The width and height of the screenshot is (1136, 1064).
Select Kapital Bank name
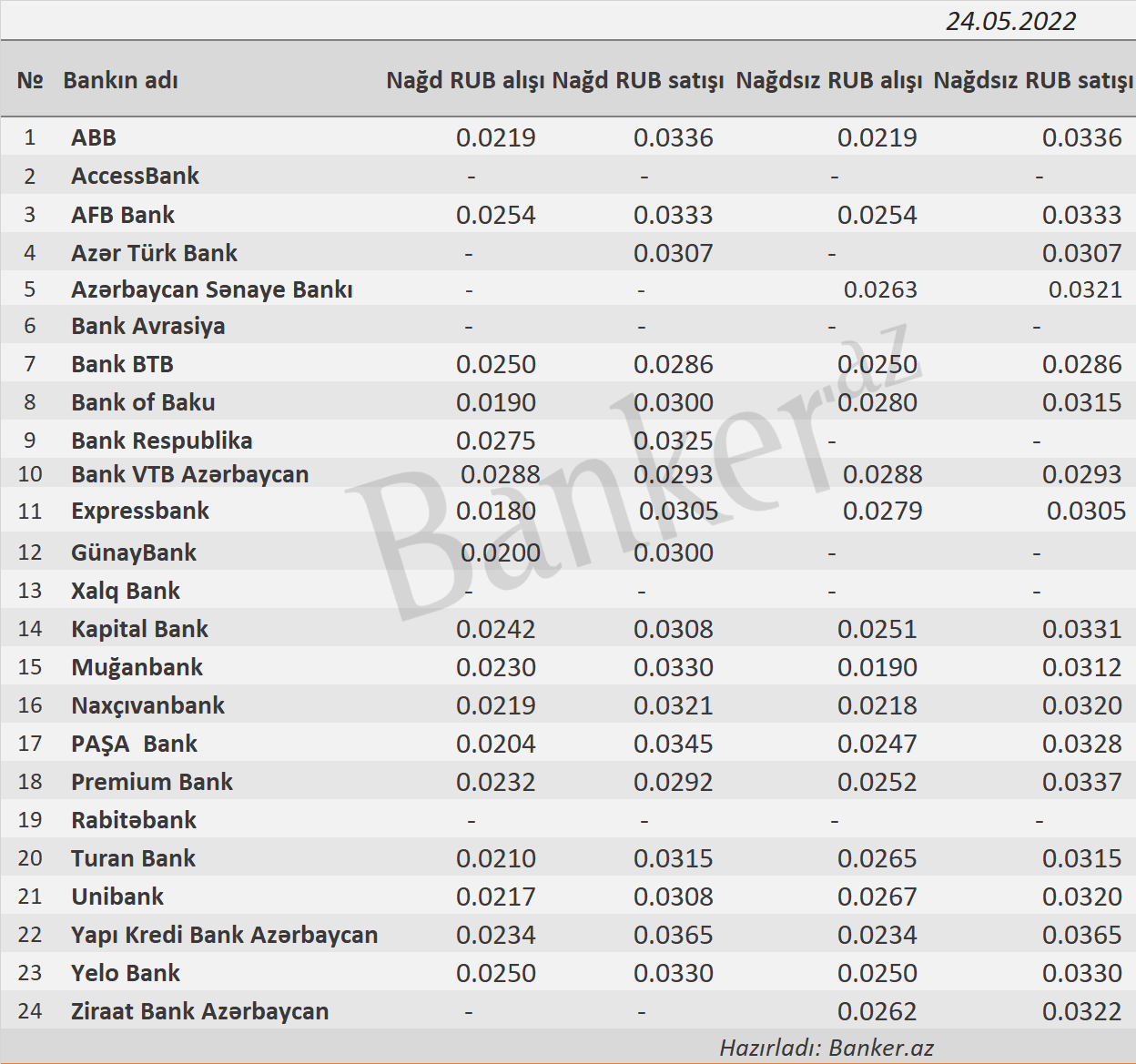139,629
